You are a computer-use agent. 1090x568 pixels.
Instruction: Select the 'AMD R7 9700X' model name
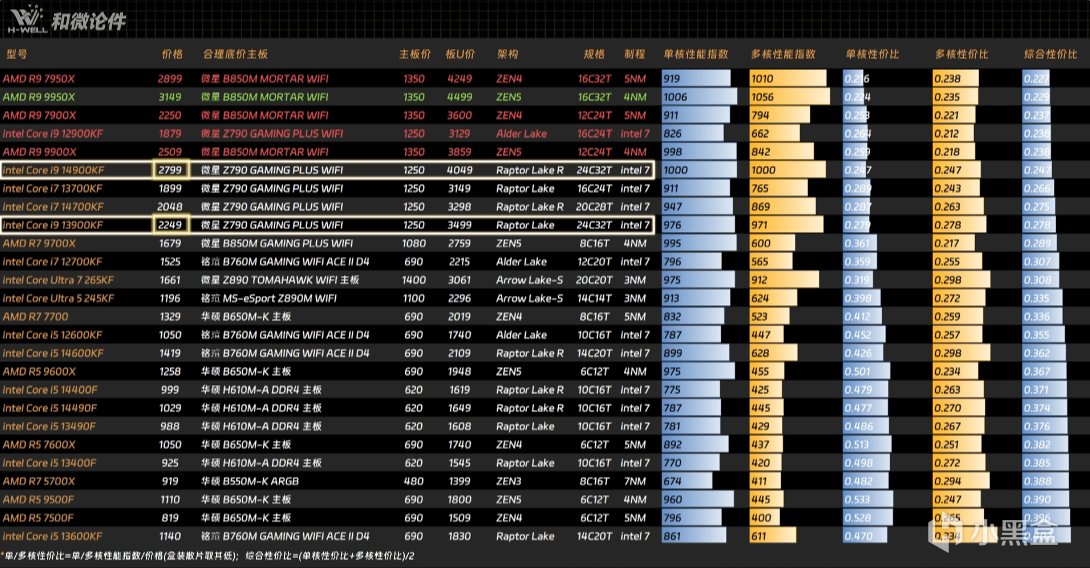tap(39, 243)
